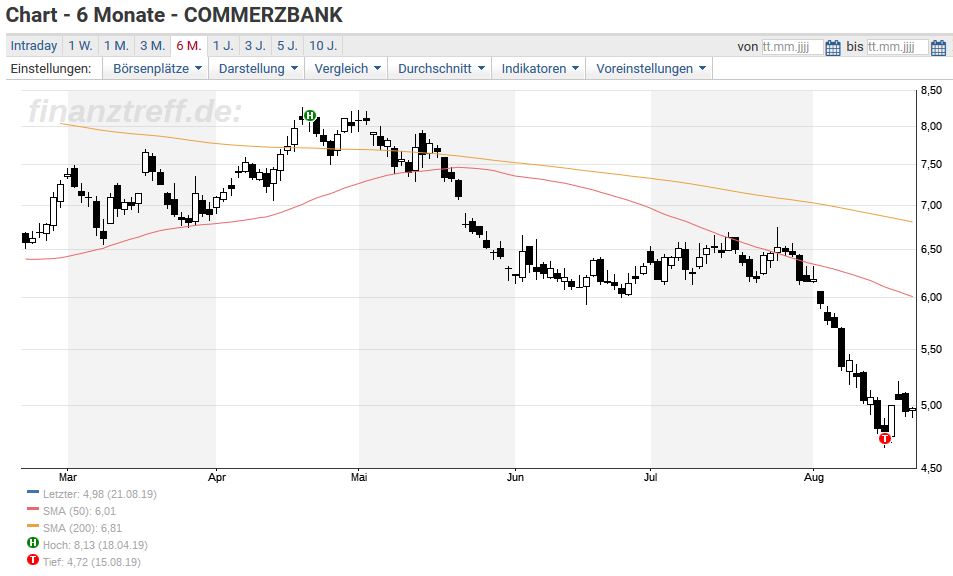Click the 'Mai' month label on the axis
The height and width of the screenshot is (576, 953).
click(359, 478)
